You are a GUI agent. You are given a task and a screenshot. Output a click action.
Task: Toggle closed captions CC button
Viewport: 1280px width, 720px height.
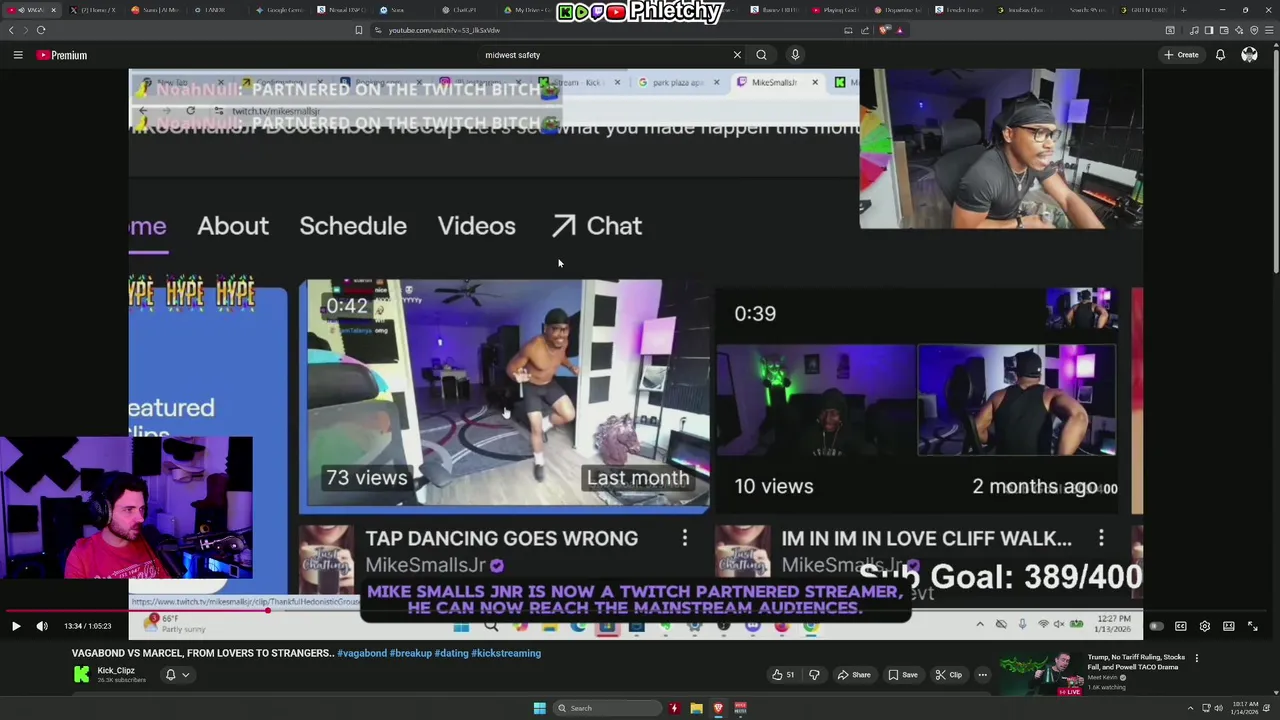coord(1181,626)
